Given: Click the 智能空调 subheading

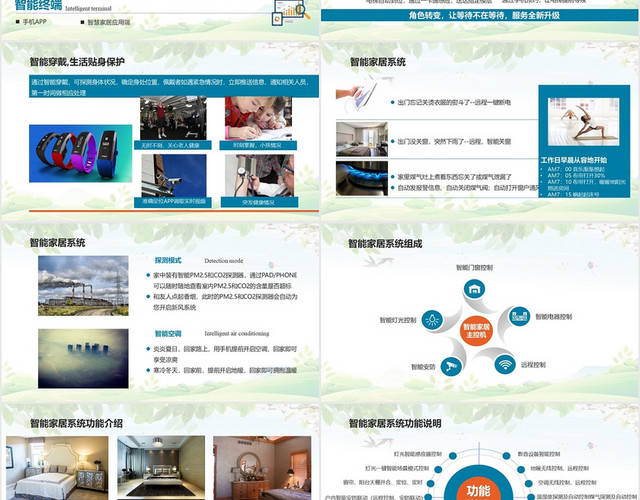Looking at the screenshot, I should pyautogui.click(x=168, y=333).
